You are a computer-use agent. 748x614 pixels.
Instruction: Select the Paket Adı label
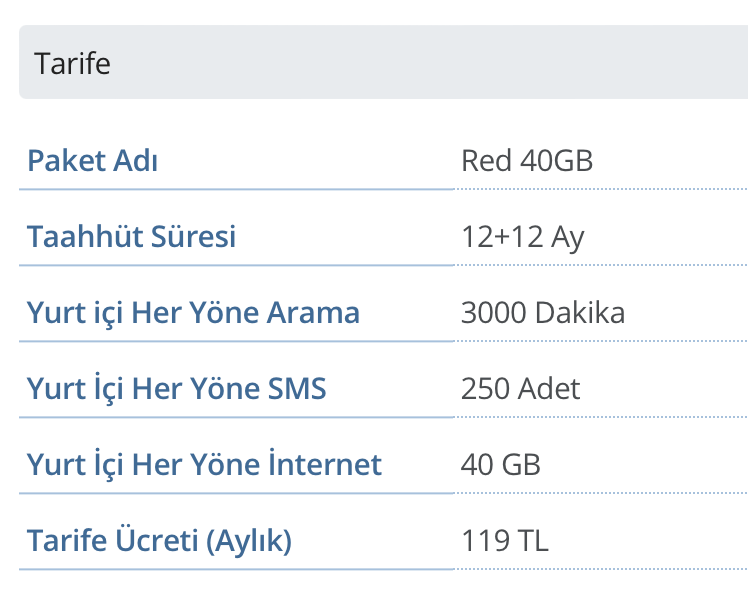click(93, 161)
